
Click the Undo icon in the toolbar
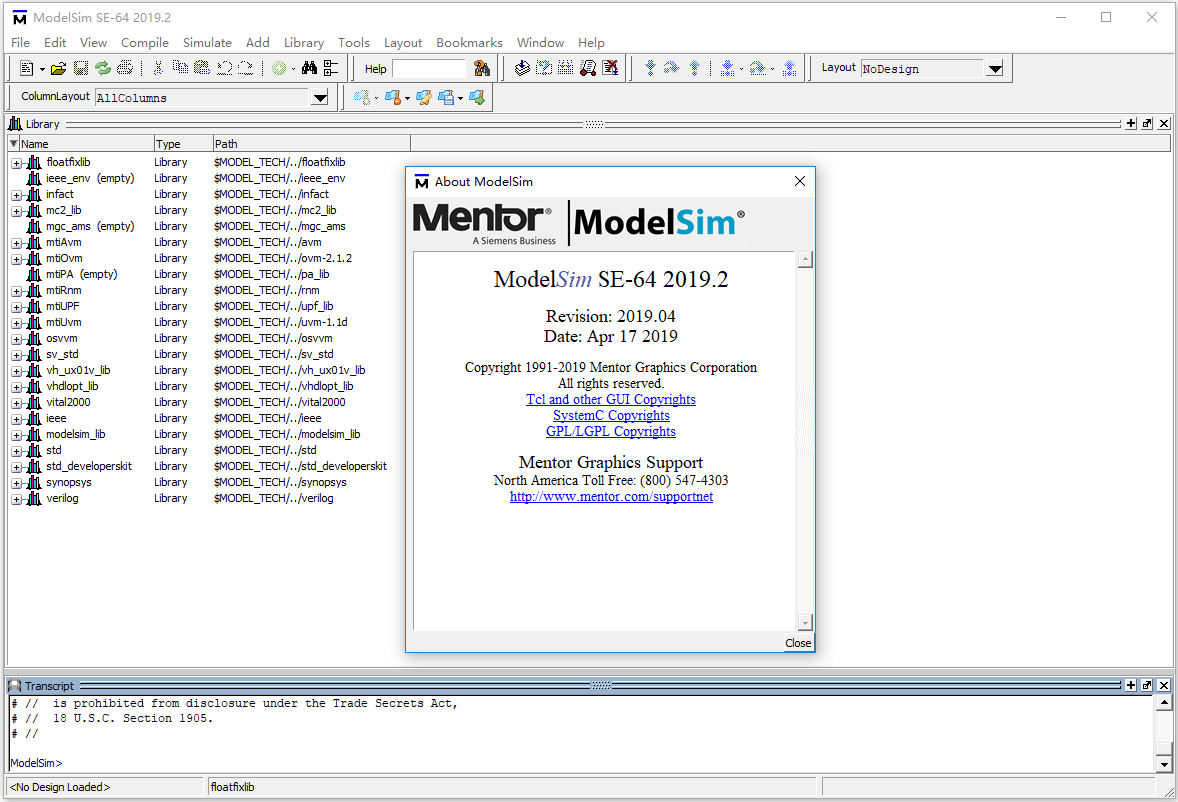[x=225, y=67]
